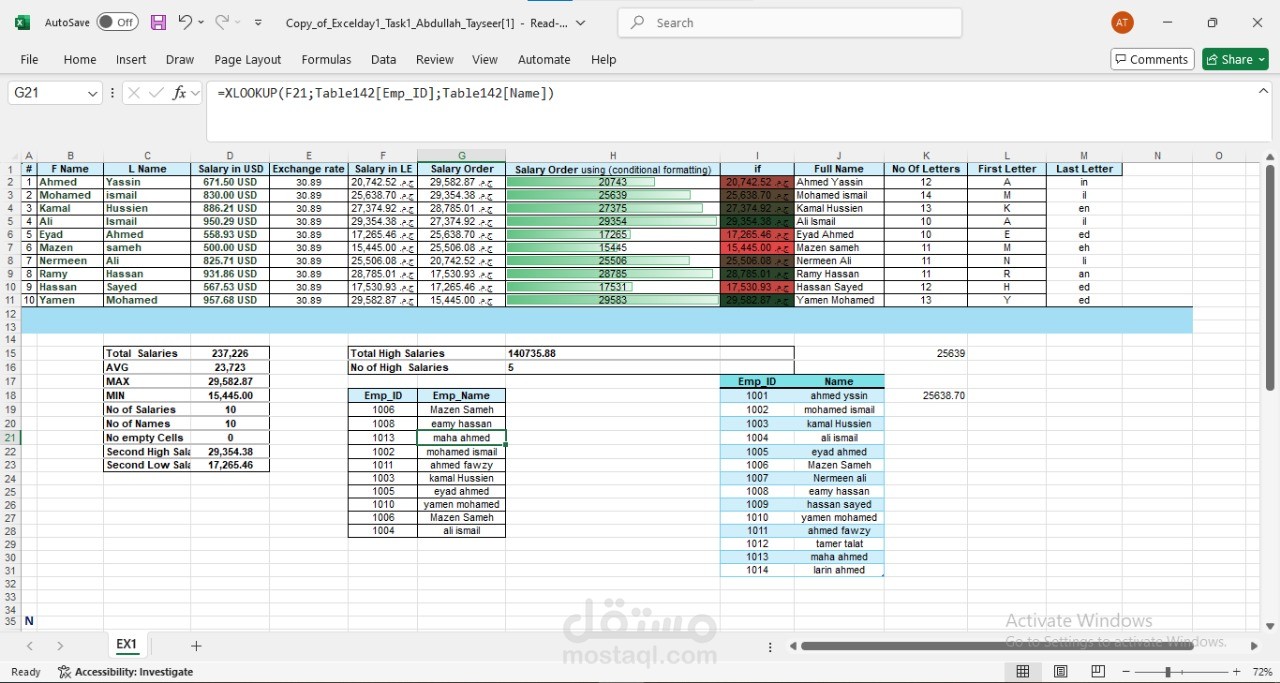
Task: Click the 'Second High Sala' label cell
Action: point(147,452)
